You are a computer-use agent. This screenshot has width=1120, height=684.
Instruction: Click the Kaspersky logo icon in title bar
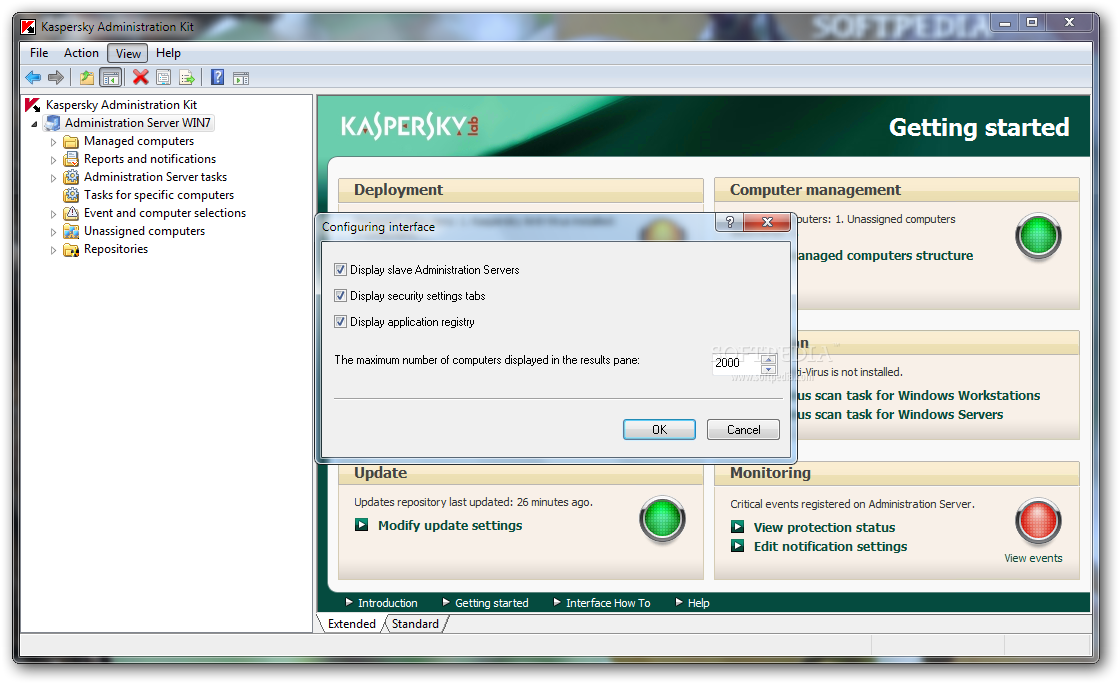tap(29, 27)
